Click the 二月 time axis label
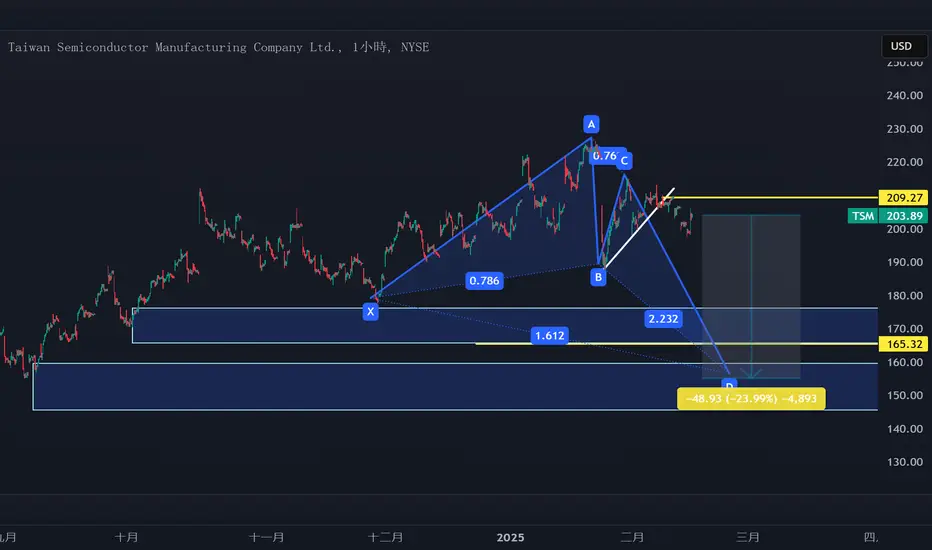The width and height of the screenshot is (932, 550). pos(632,538)
